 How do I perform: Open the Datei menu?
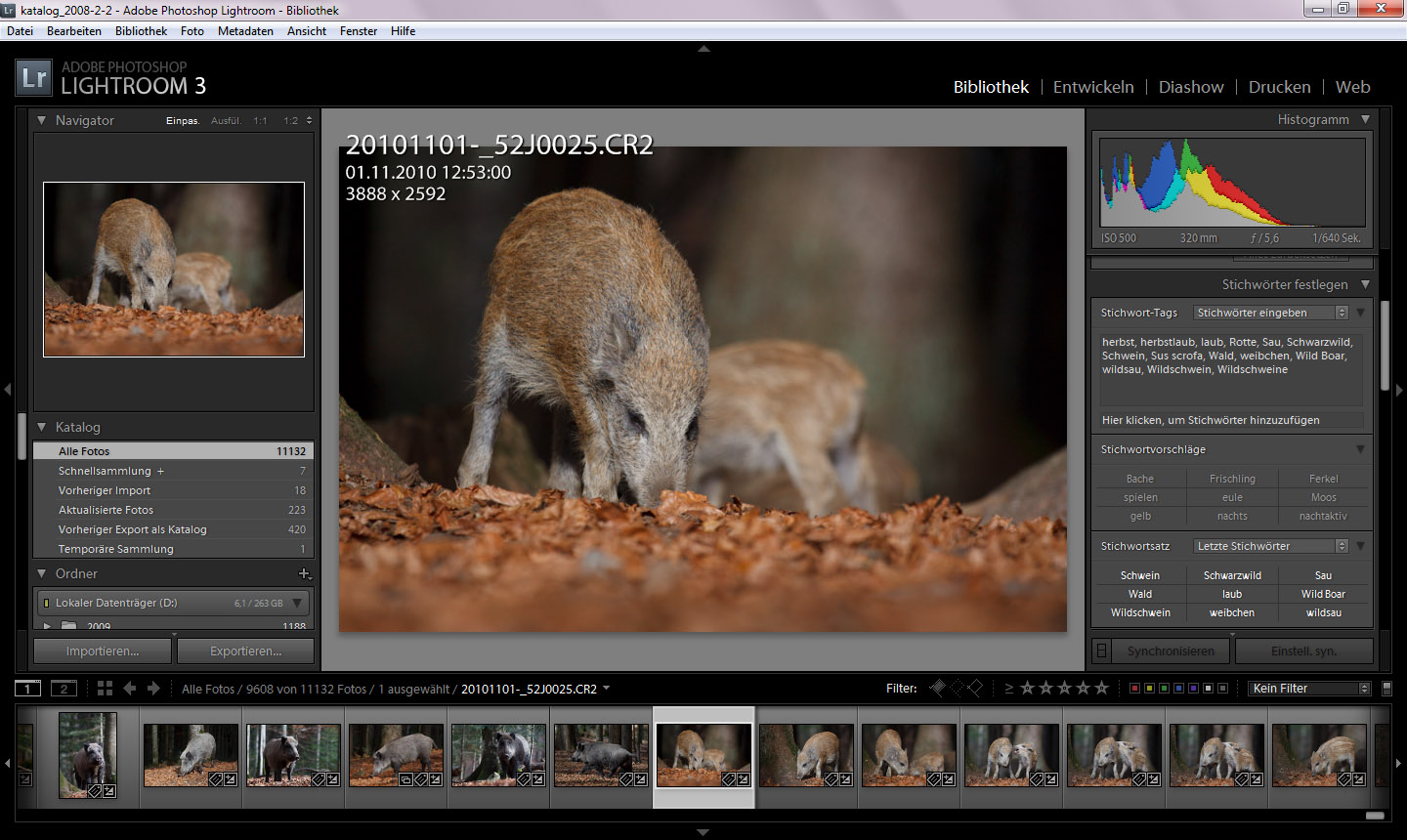tap(20, 31)
